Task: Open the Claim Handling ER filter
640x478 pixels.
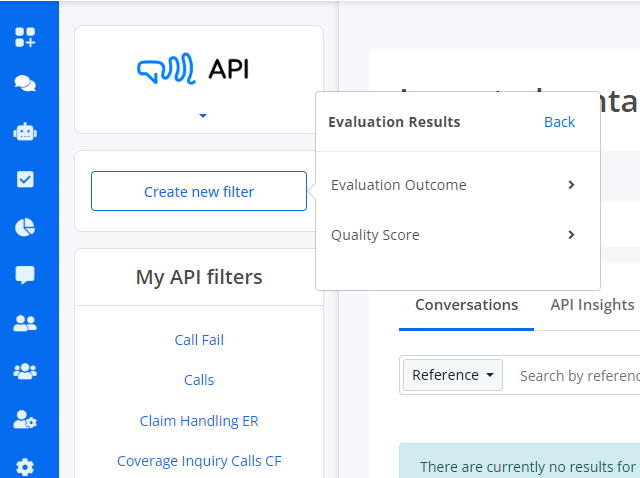Action: 199,421
